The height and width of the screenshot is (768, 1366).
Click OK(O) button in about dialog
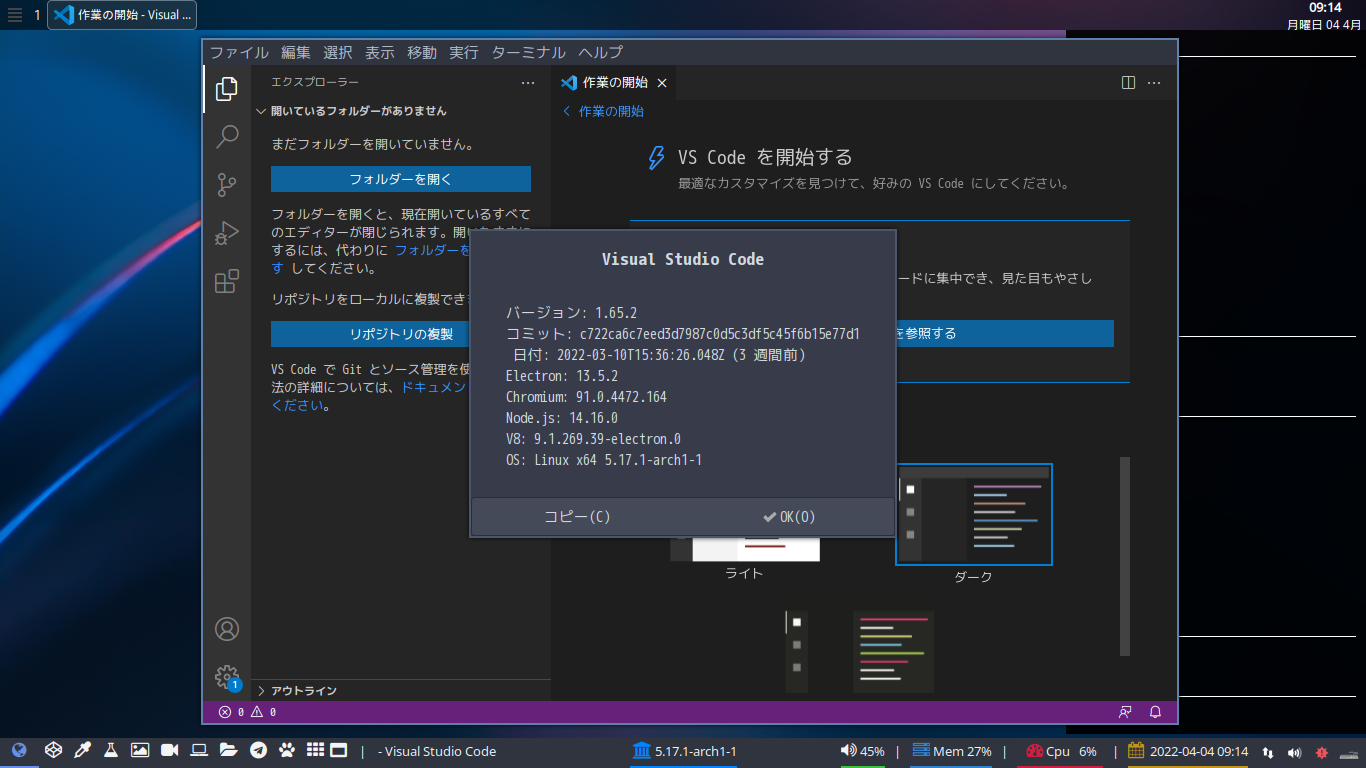[788, 517]
